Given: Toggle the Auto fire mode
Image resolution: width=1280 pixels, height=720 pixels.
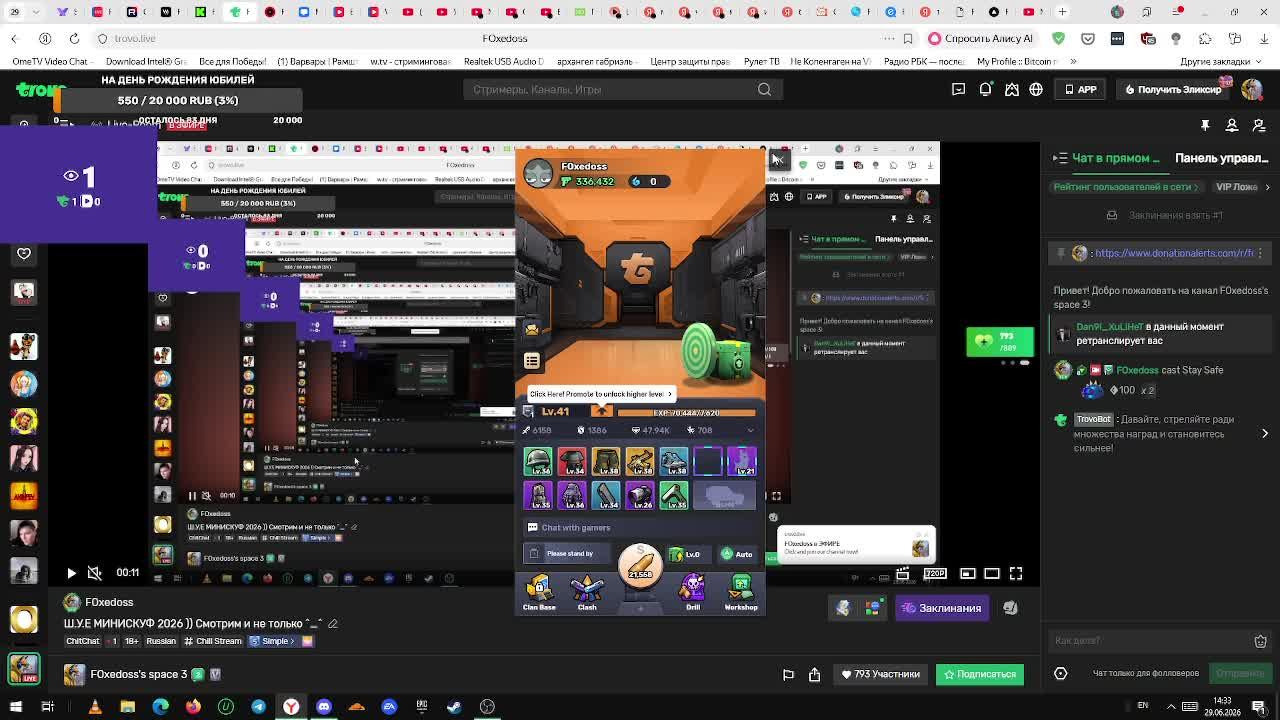Looking at the screenshot, I should click(737, 554).
